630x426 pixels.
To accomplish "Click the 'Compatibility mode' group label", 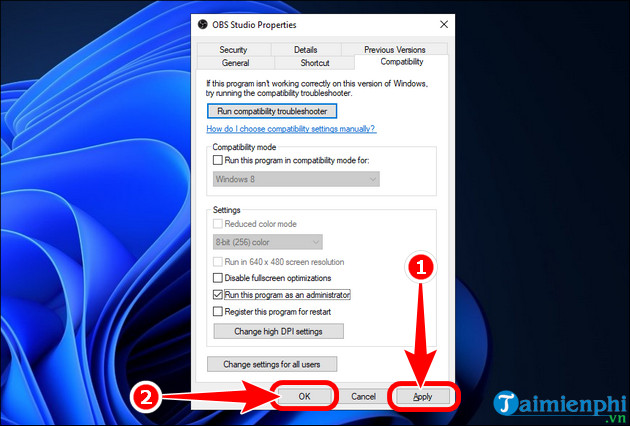I will 244,147.
